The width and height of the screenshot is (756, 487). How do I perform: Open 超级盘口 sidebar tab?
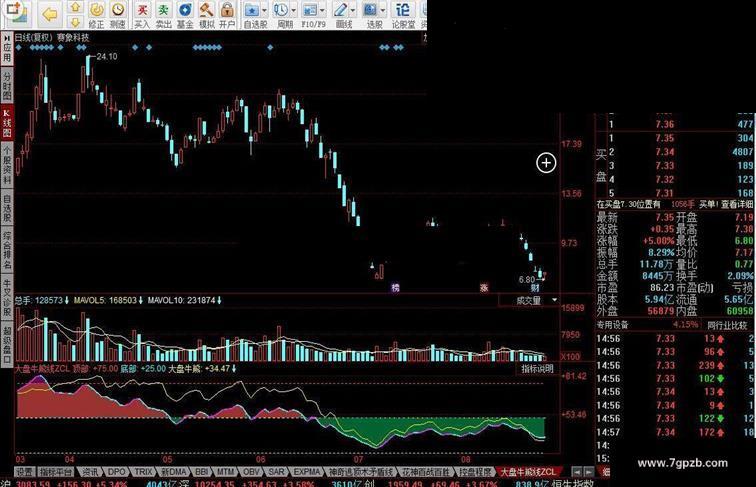(7, 344)
